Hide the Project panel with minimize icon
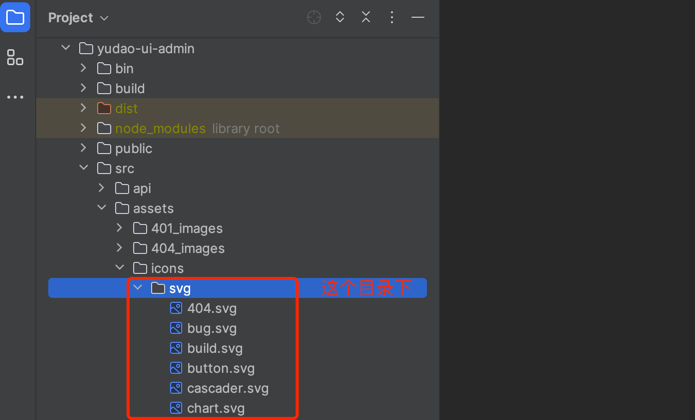695x420 pixels. (x=418, y=18)
